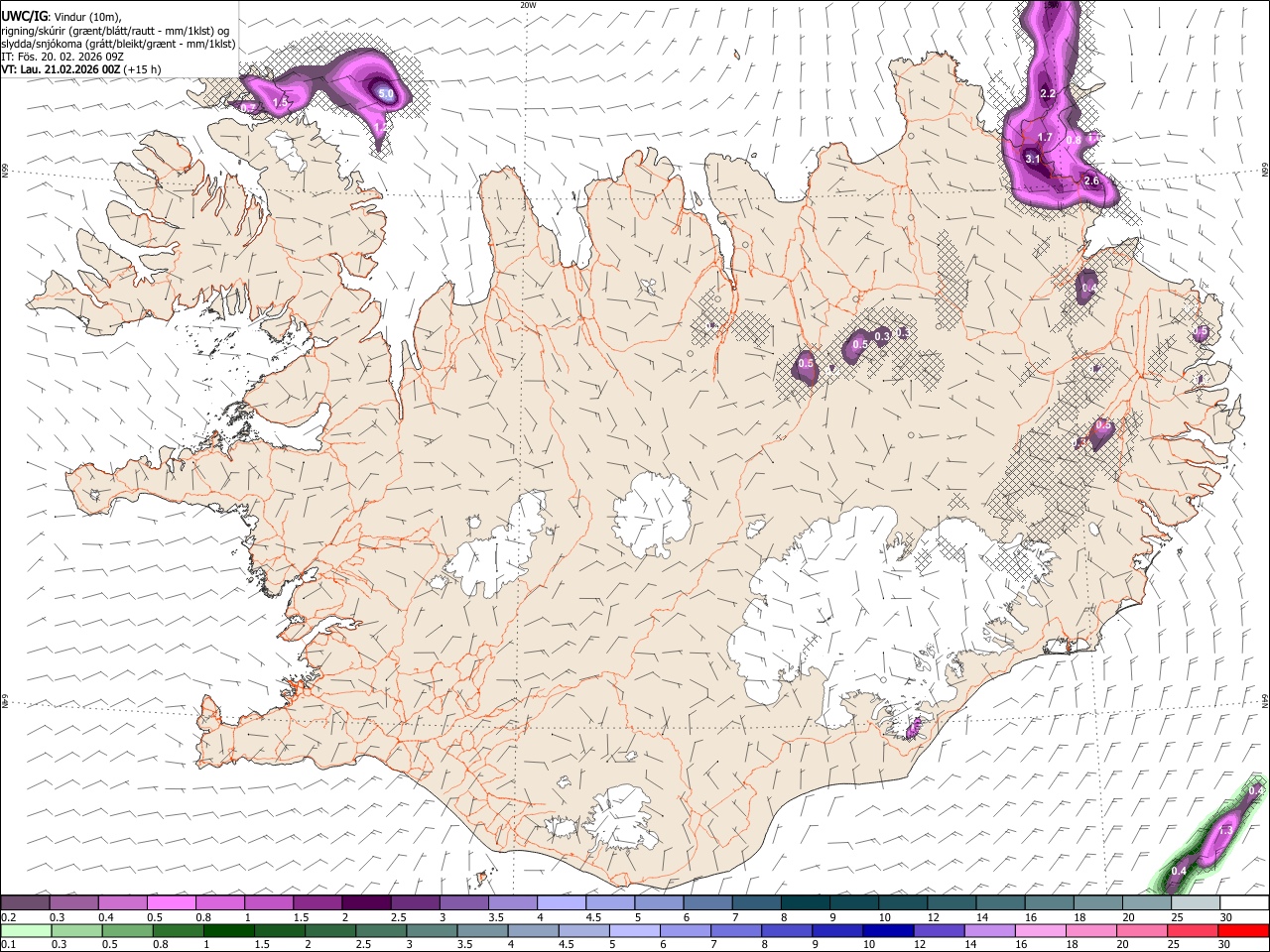Pick the grey-green swatch labeled 3 in the lower legend row

pyautogui.click(x=431, y=931)
